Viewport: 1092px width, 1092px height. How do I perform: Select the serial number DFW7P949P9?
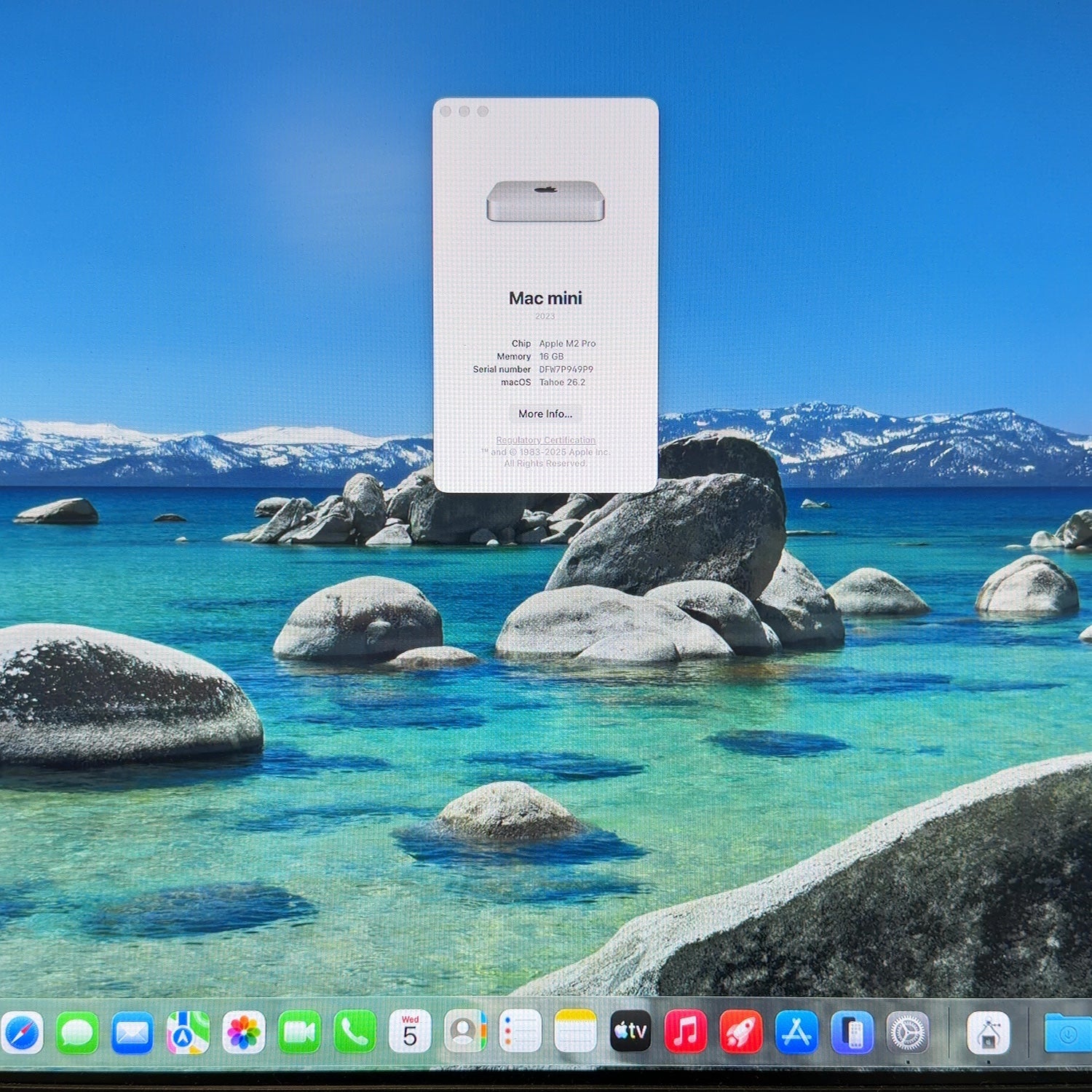566,369
